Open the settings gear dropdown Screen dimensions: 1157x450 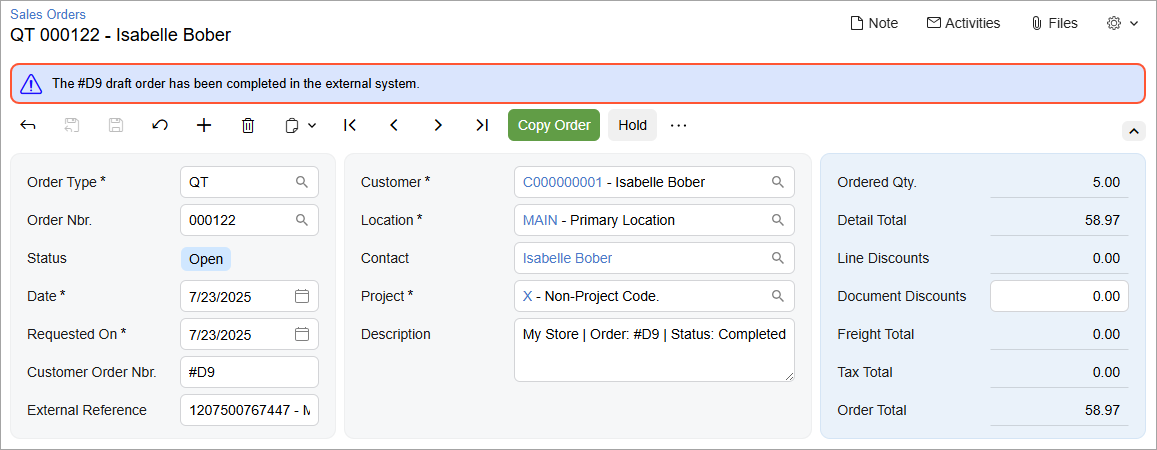click(1122, 23)
